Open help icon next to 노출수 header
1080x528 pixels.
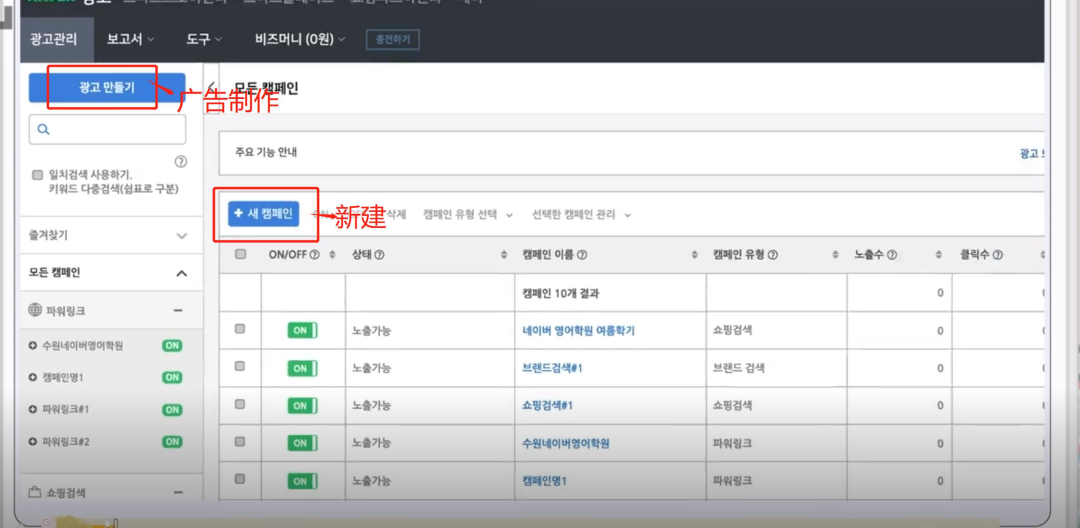pos(892,255)
